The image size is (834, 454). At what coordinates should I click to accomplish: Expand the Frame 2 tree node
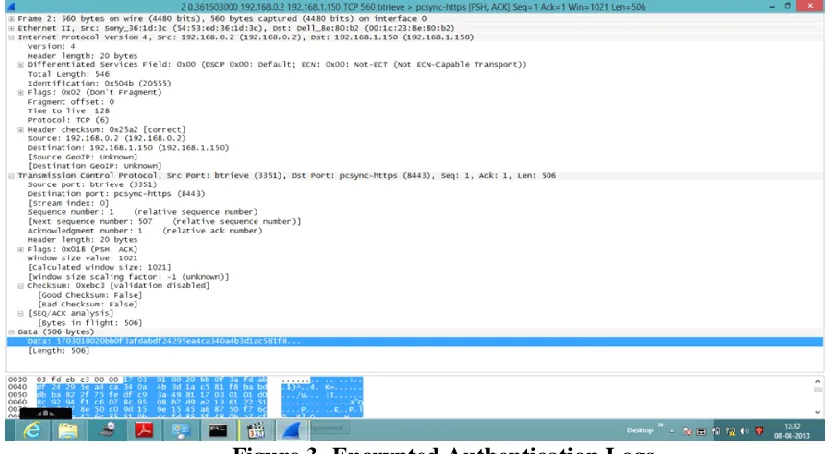tap(11, 19)
